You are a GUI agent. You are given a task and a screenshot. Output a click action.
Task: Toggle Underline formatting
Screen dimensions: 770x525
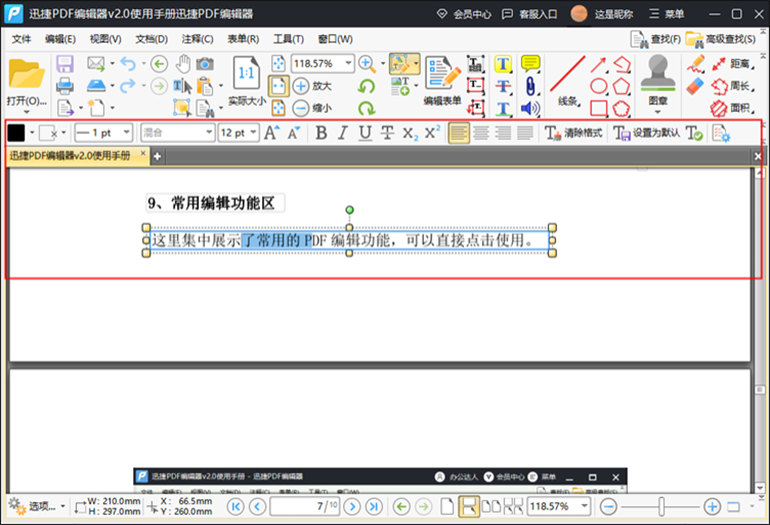[365, 133]
